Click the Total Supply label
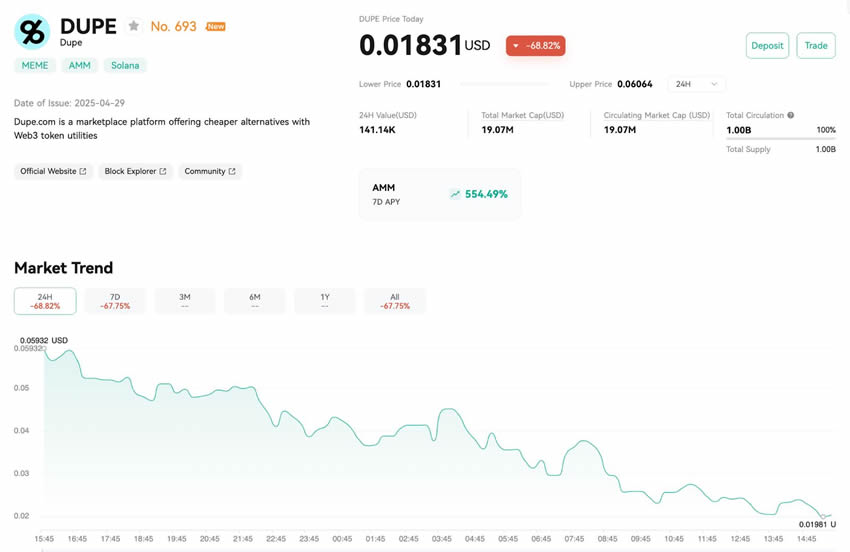This screenshot has height=552, width=850. point(748,149)
